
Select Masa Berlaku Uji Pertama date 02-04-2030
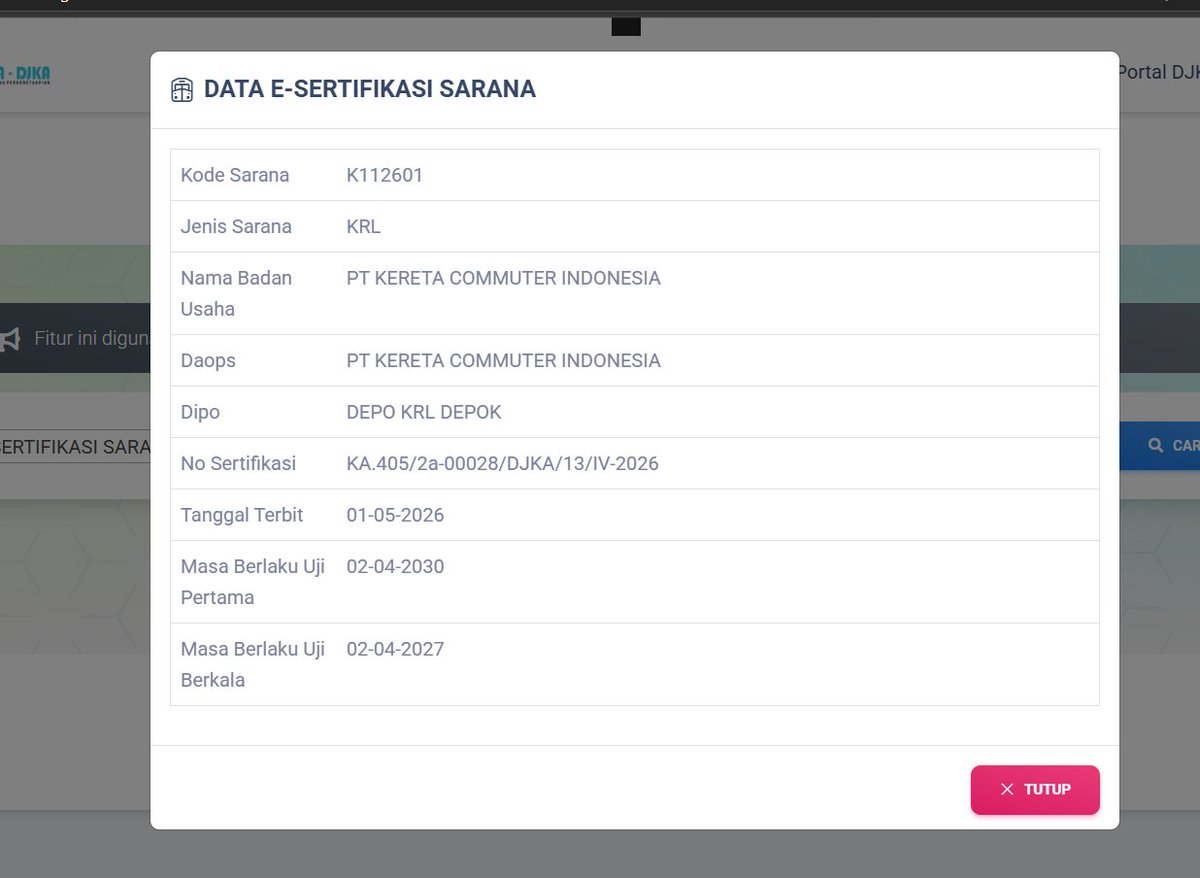395,567
